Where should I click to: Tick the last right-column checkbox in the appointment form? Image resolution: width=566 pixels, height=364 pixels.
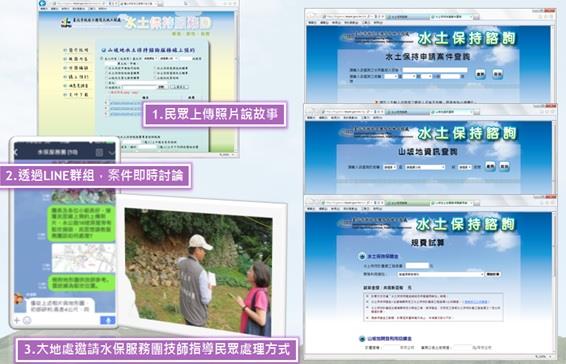[x=155, y=78]
